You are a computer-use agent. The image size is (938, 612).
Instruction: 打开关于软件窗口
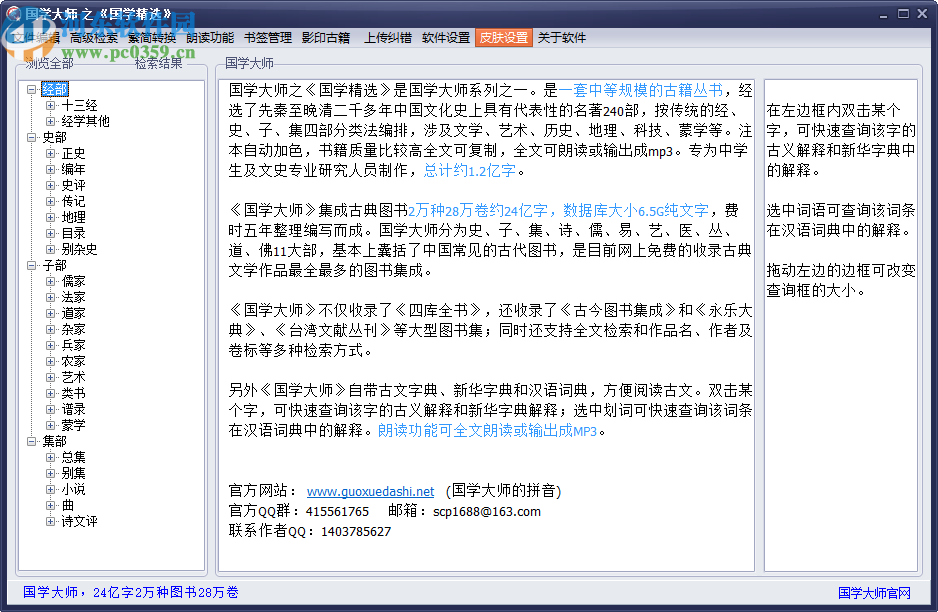tap(560, 38)
